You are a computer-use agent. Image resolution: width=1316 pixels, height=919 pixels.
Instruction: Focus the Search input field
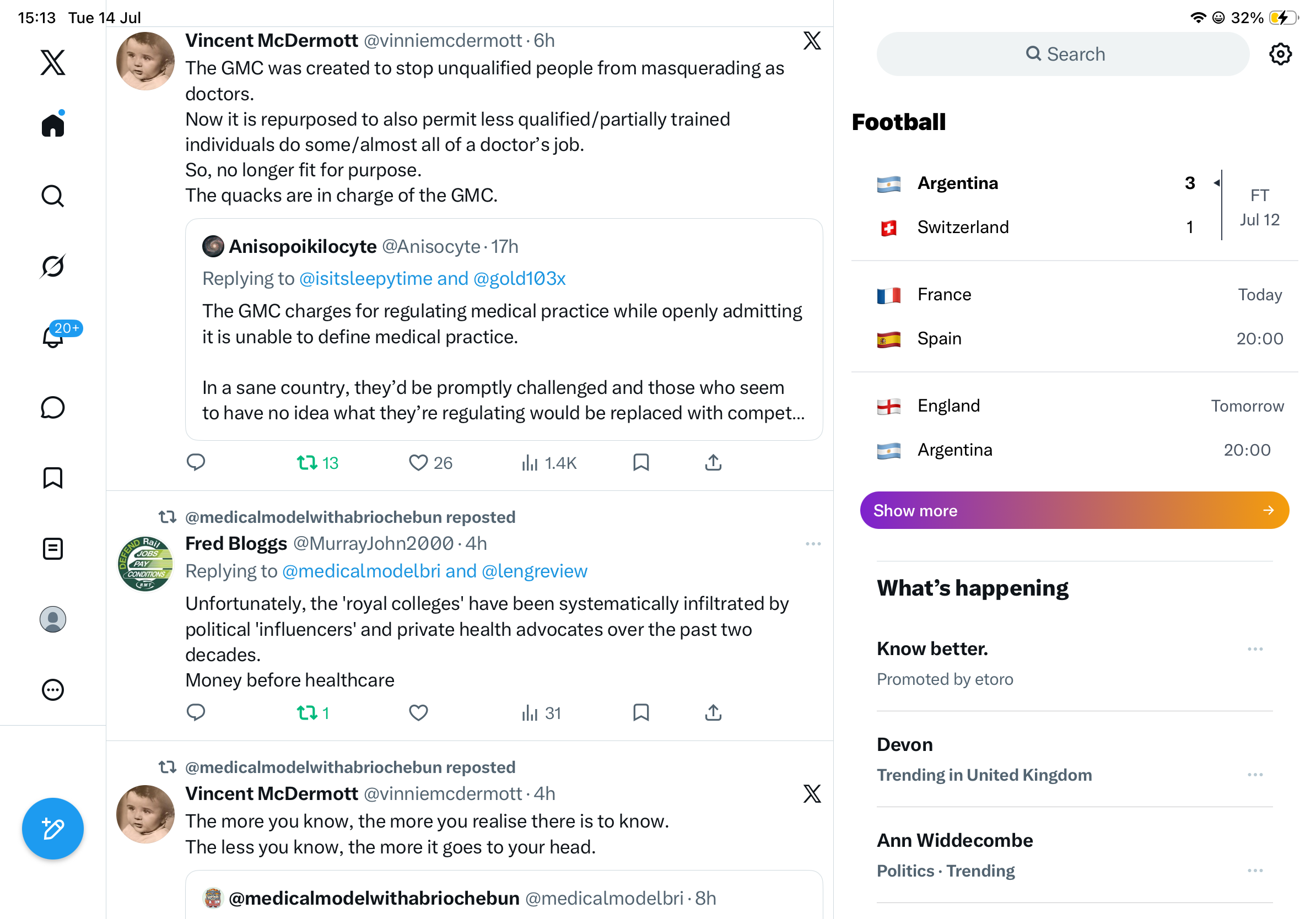click(x=1062, y=54)
